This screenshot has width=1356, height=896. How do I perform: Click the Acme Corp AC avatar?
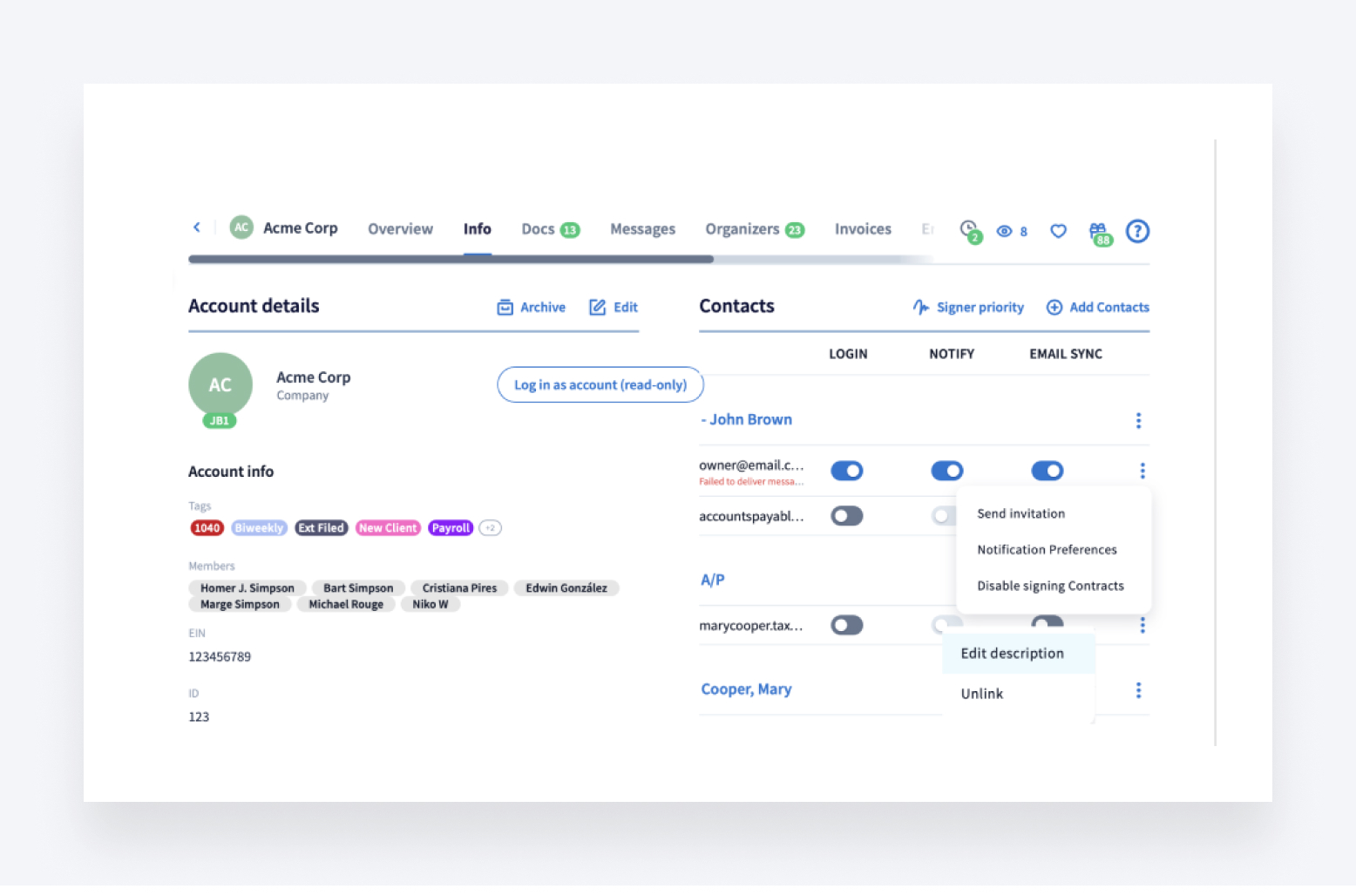coord(220,384)
